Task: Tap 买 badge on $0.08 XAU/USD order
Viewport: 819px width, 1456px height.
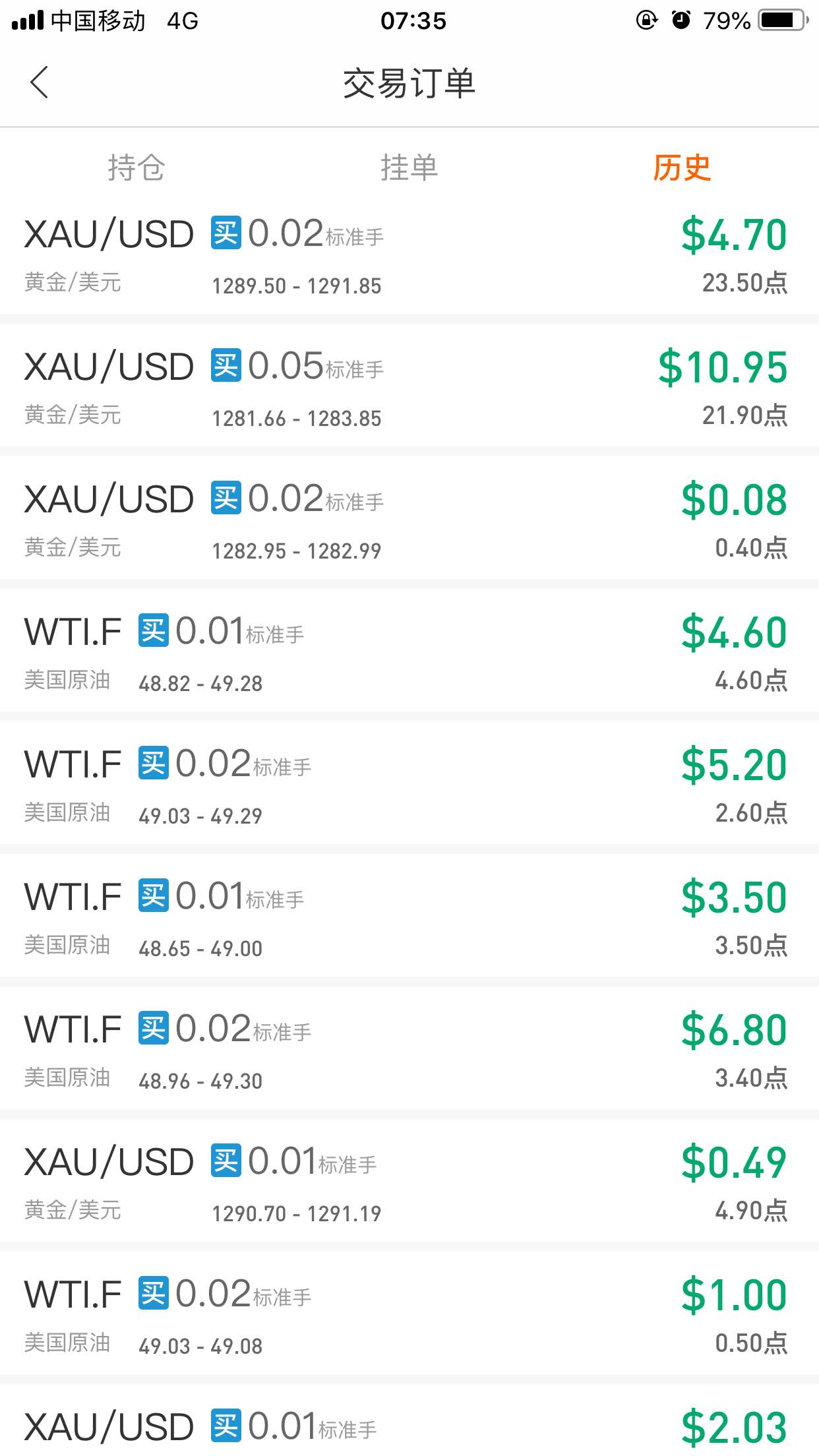Action: pos(226,498)
